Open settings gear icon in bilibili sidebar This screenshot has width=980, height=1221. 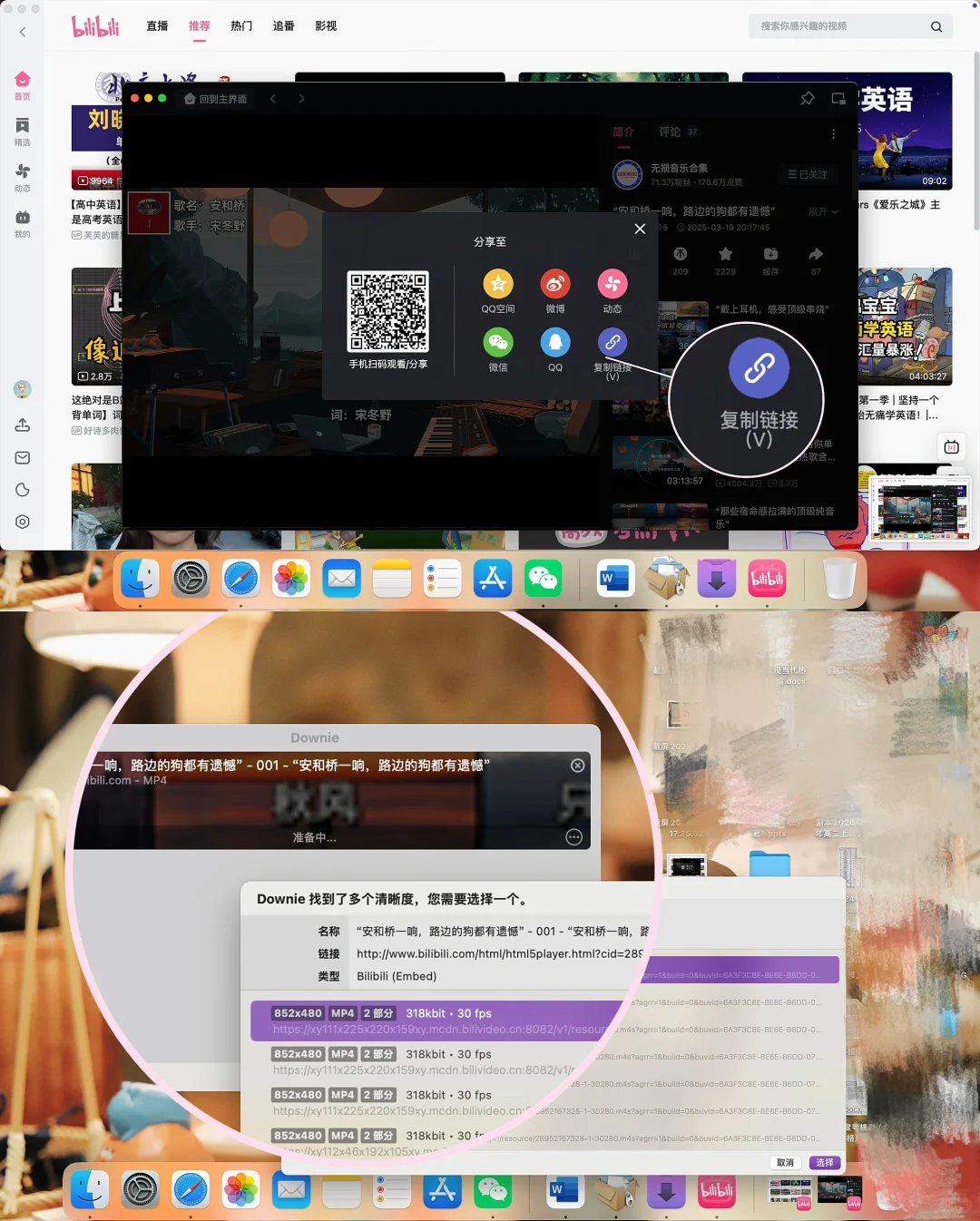click(23, 522)
